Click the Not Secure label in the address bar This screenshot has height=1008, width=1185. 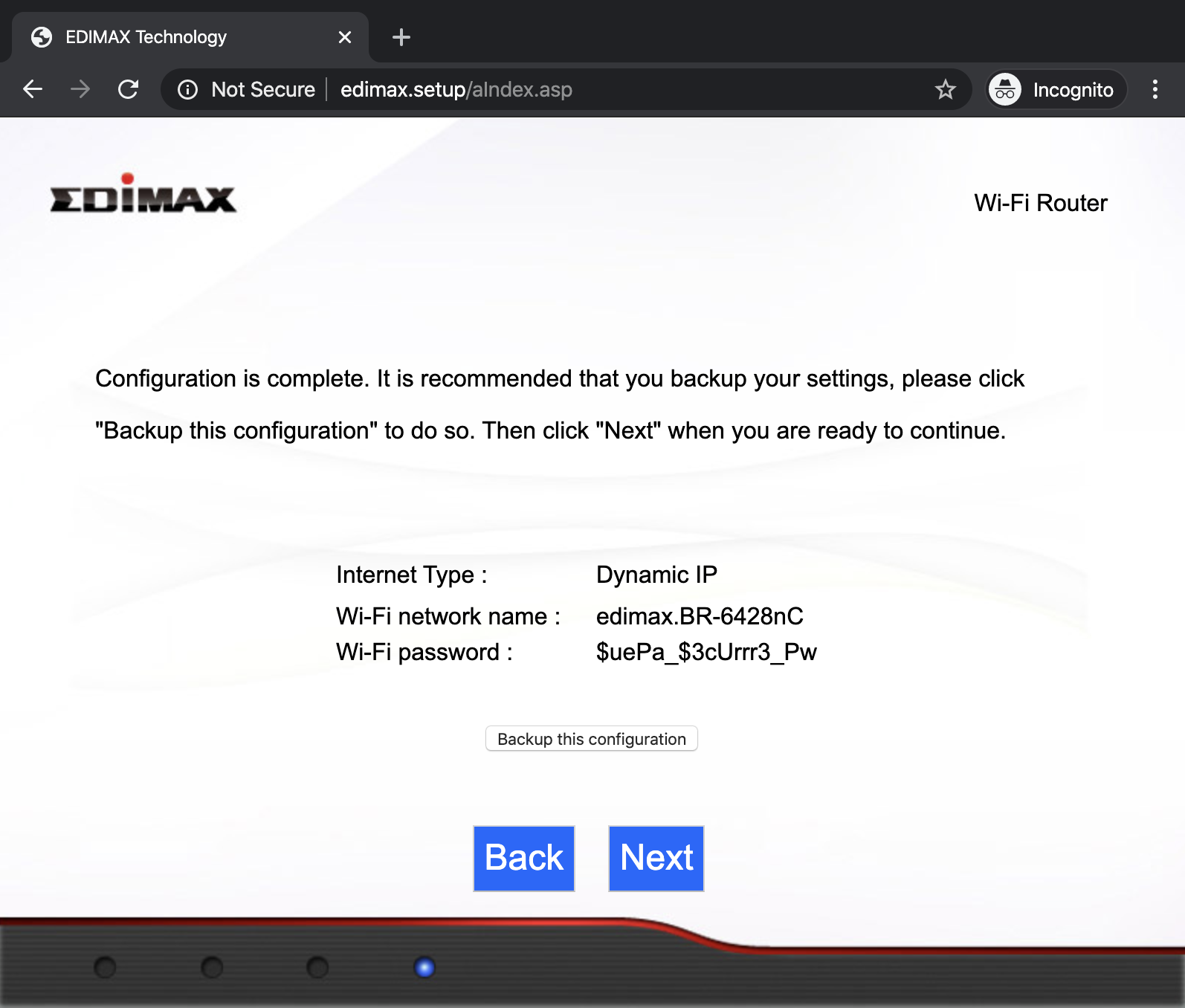263,90
